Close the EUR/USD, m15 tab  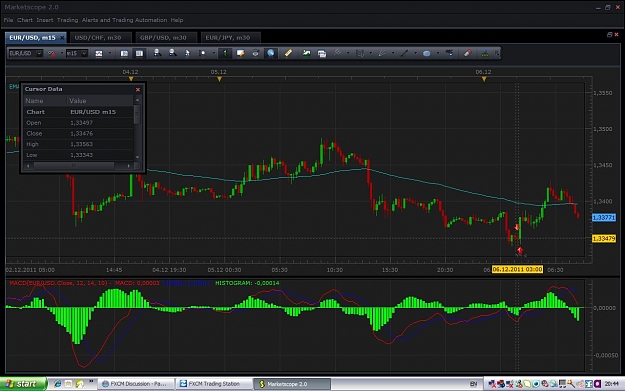click(x=62, y=38)
